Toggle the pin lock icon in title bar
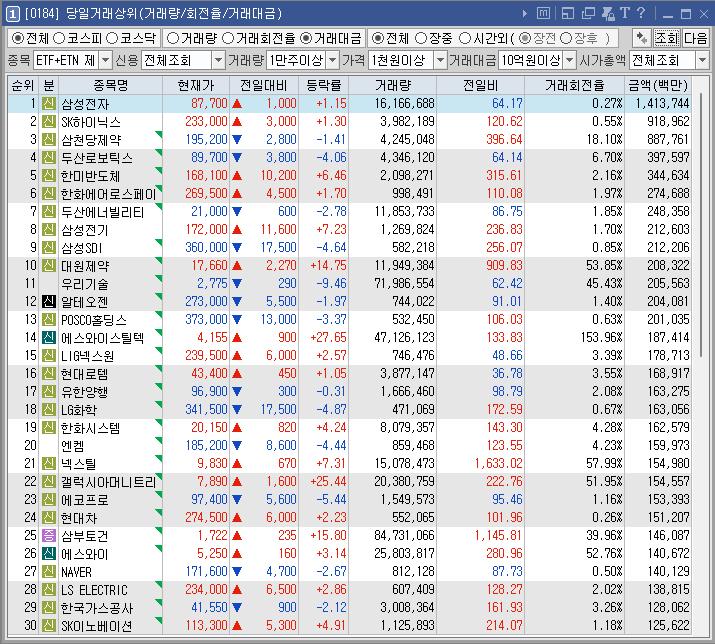Image resolution: width=715 pixels, height=644 pixels. click(x=608, y=14)
